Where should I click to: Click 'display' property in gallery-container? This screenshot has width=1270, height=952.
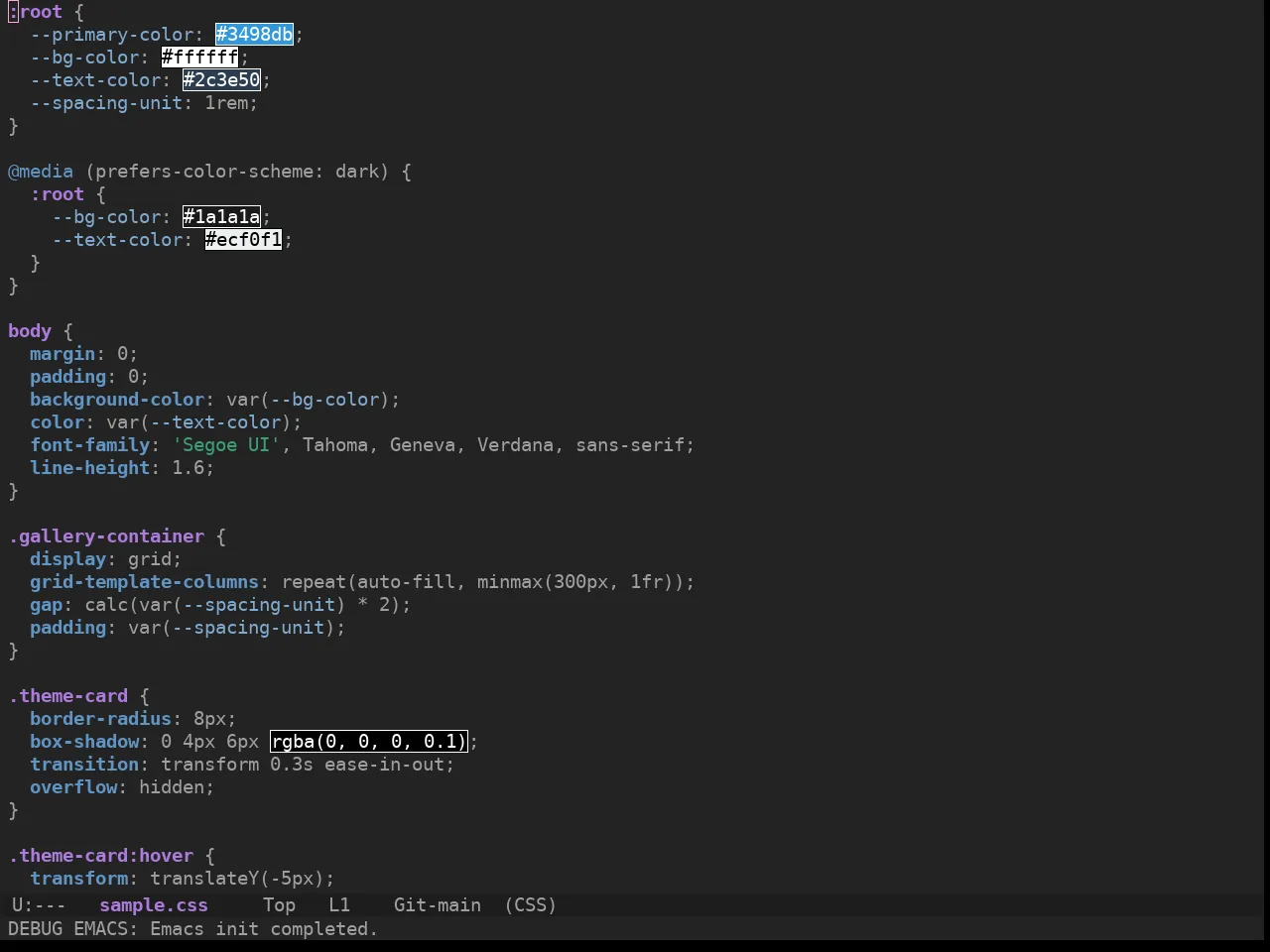[67, 559]
